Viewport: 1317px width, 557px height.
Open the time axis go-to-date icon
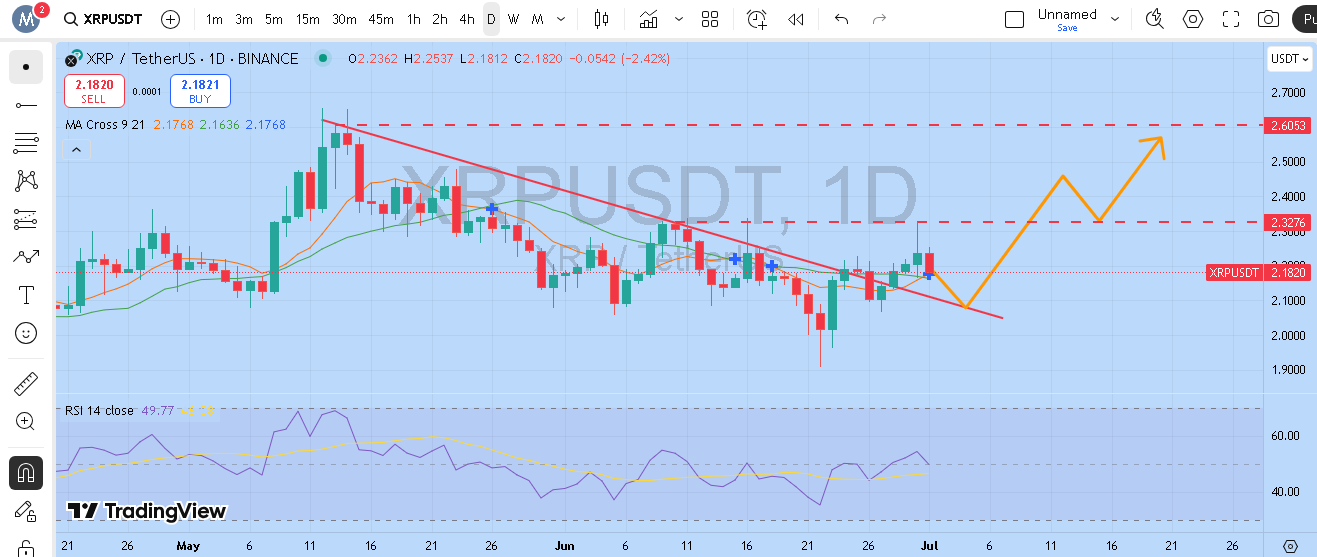pyautogui.click(x=1291, y=545)
